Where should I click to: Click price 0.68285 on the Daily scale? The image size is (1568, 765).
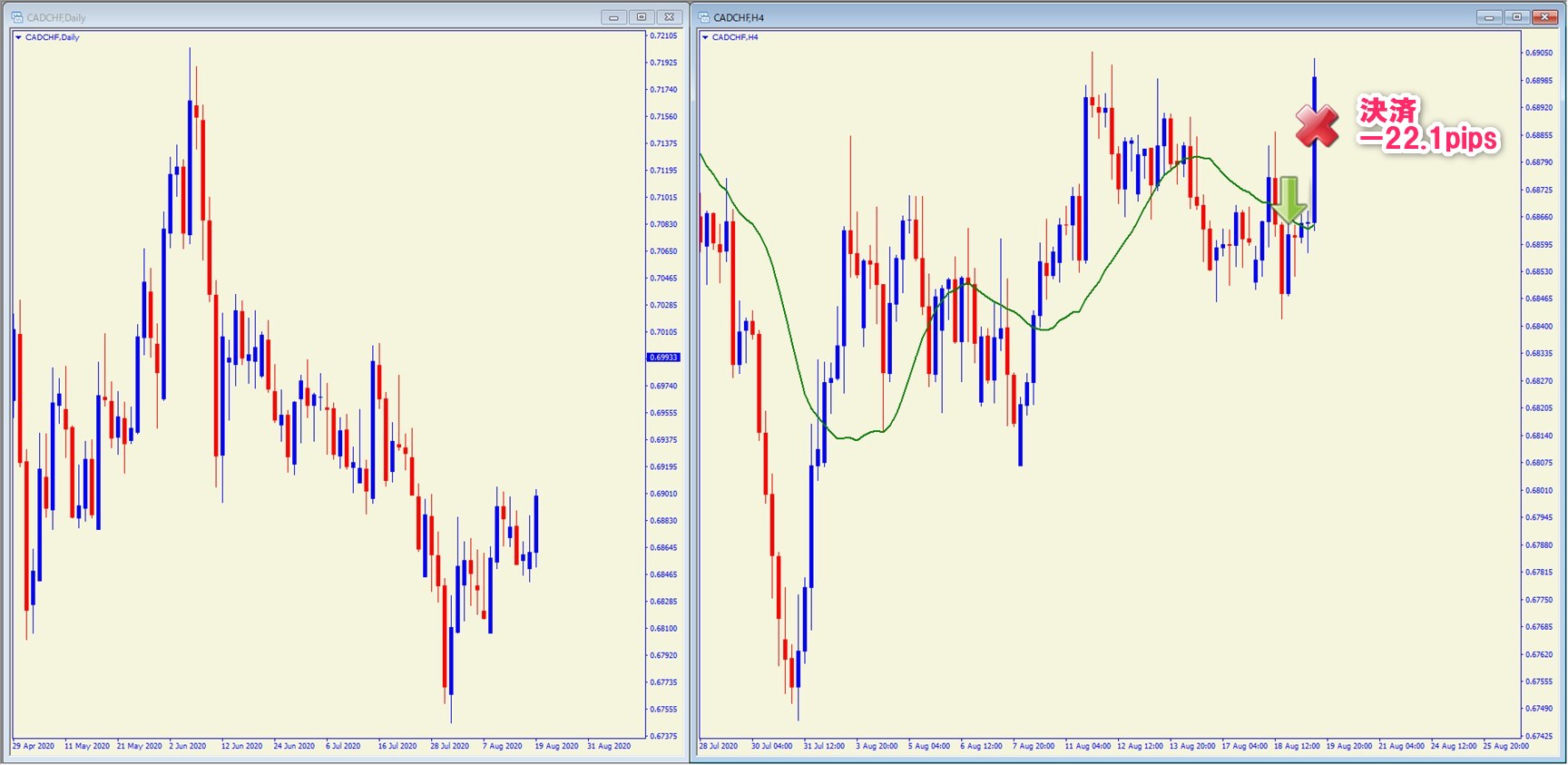664,602
